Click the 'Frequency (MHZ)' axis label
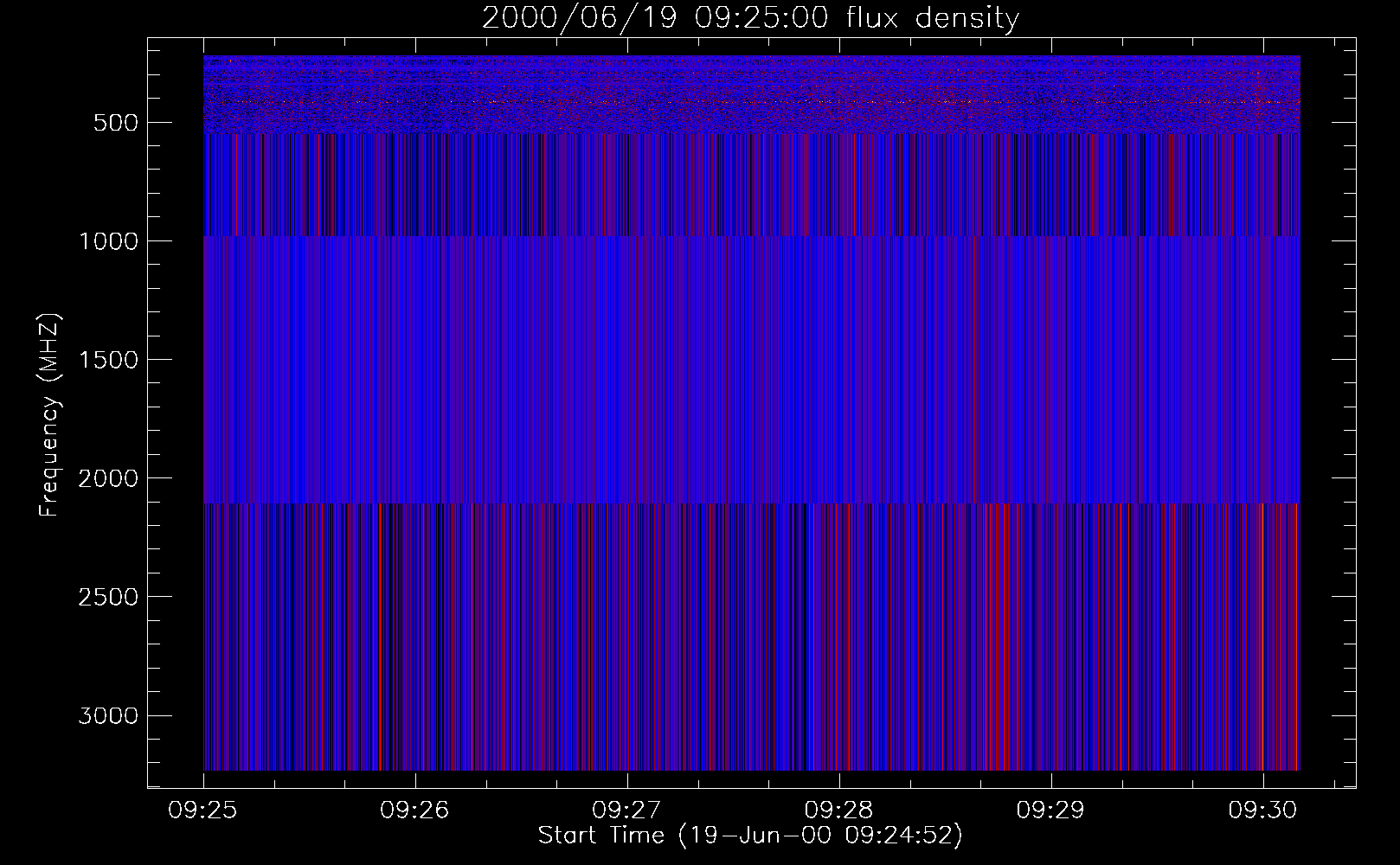This screenshot has width=1400, height=865. [49, 414]
